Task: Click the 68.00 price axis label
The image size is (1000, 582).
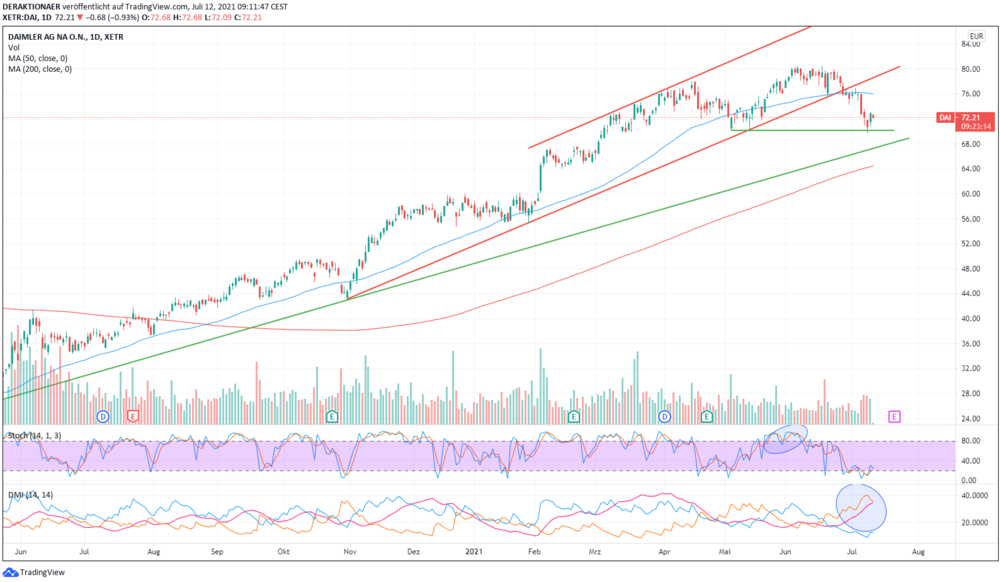Action: (x=970, y=144)
